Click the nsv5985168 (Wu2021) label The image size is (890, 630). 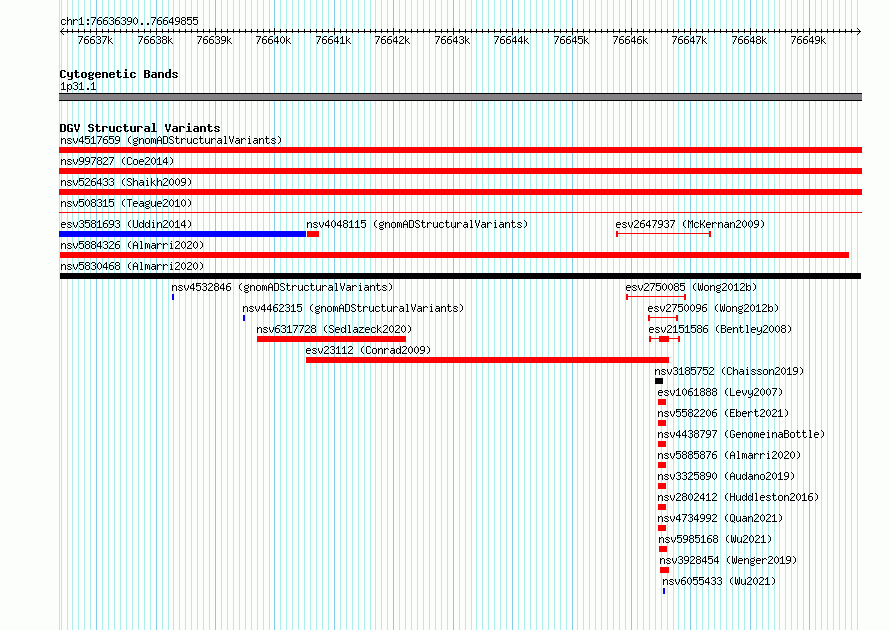tap(716, 539)
